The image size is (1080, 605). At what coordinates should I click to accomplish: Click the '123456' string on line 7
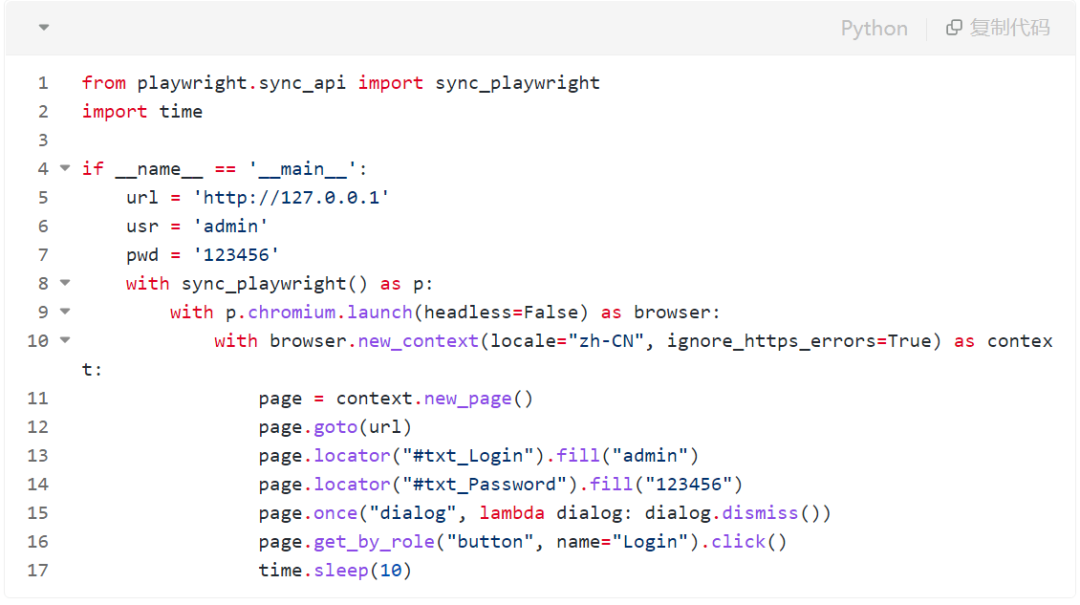coord(236,255)
